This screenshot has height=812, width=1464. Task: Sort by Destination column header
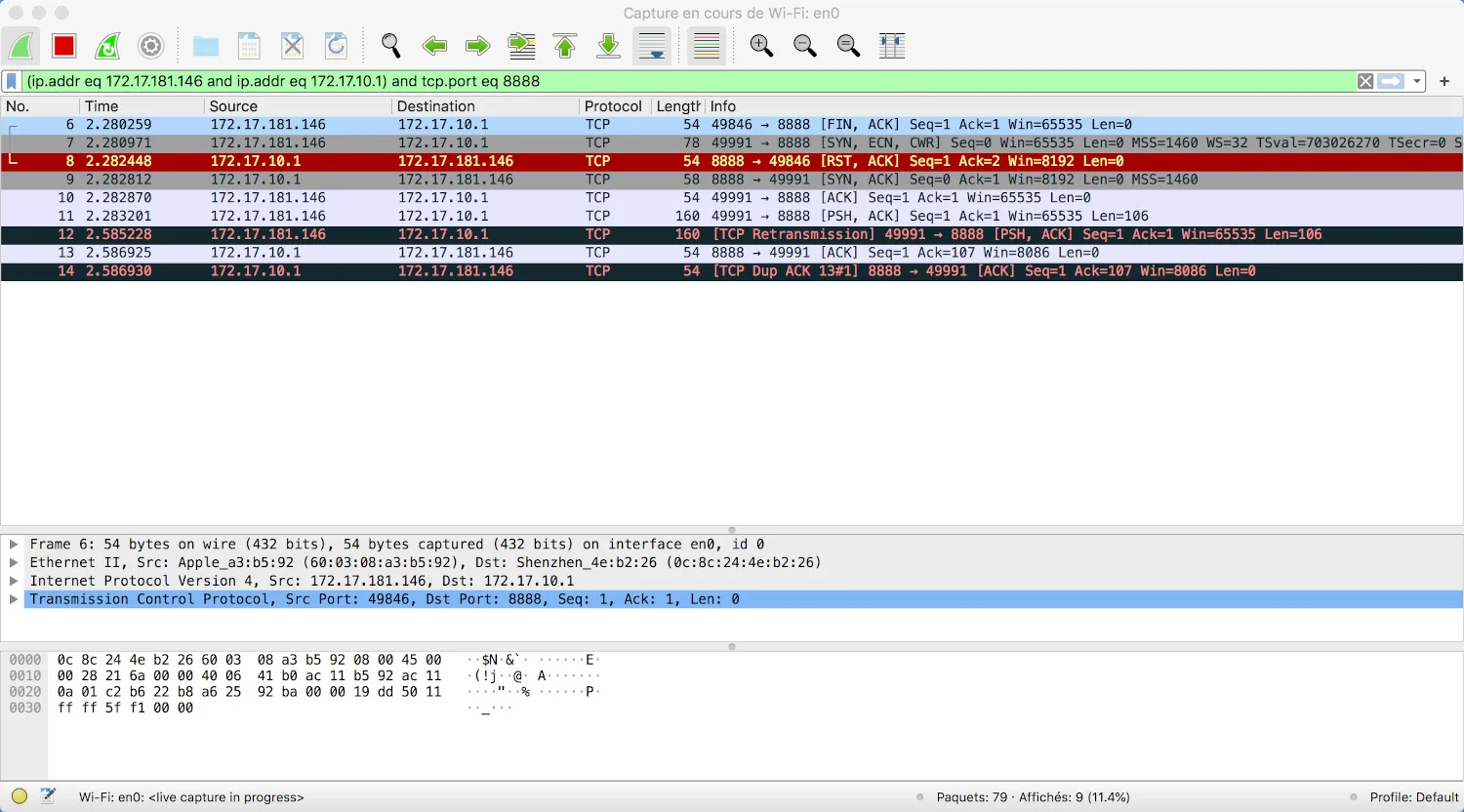pos(485,106)
